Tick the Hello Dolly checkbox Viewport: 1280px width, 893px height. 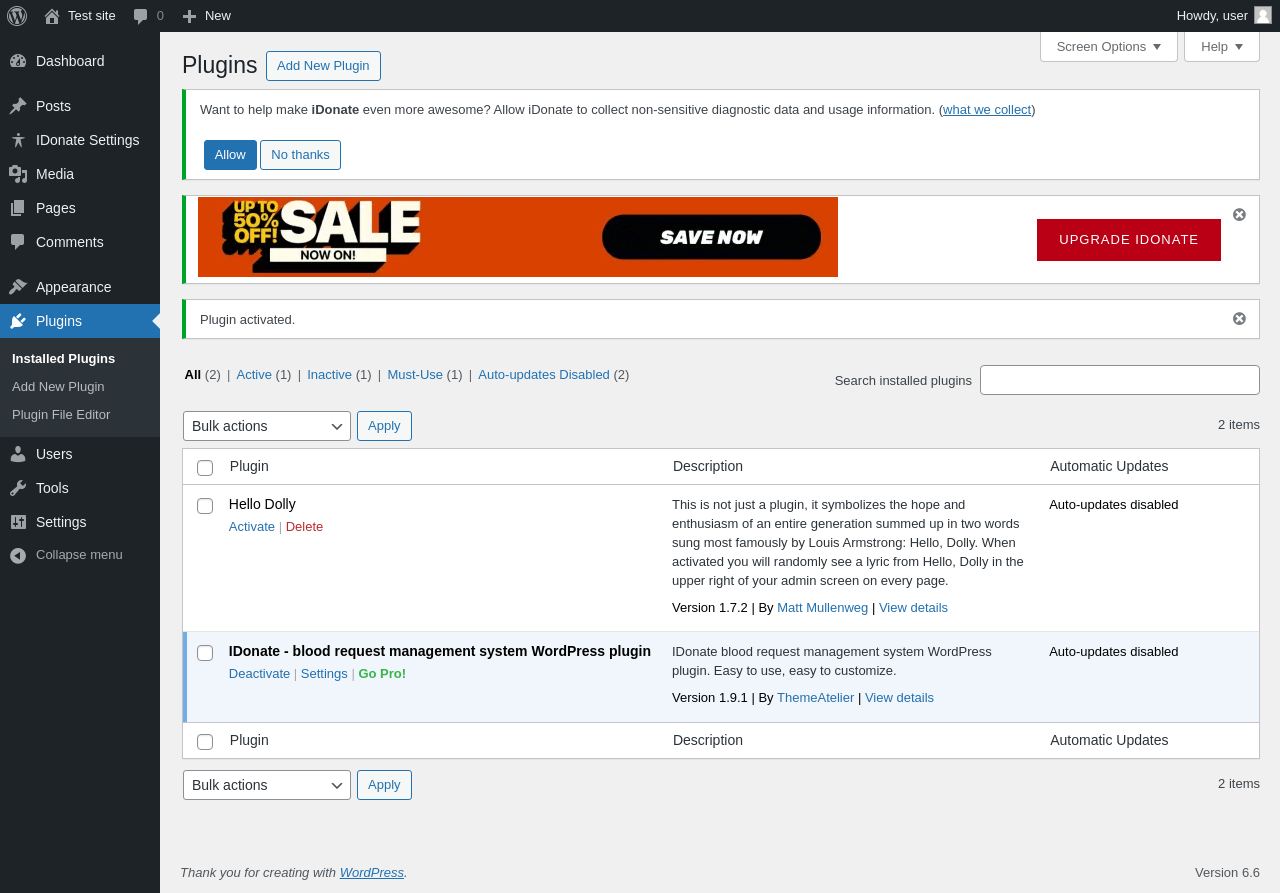205,505
